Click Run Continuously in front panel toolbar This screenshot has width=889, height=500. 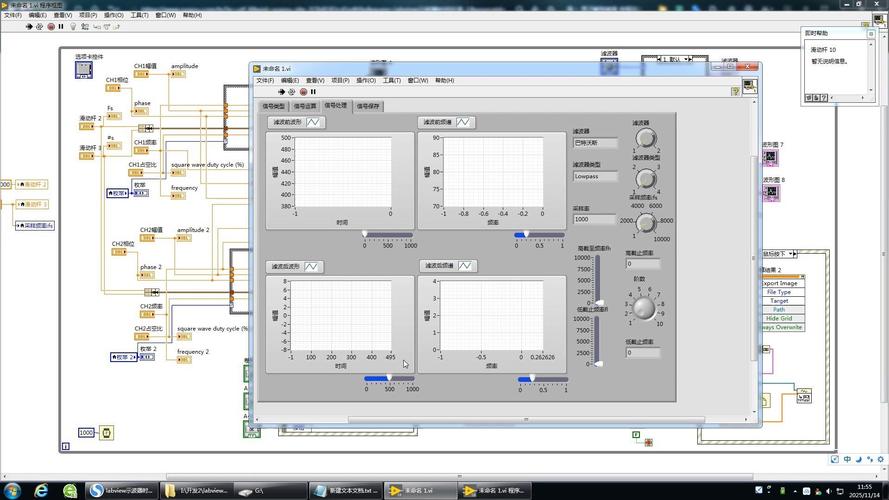[292, 92]
